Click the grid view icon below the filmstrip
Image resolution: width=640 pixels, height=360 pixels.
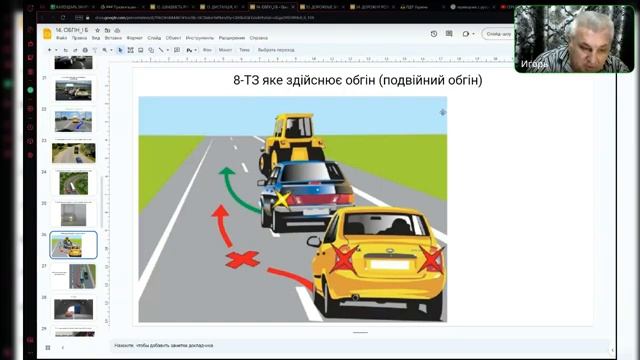(x=48, y=347)
